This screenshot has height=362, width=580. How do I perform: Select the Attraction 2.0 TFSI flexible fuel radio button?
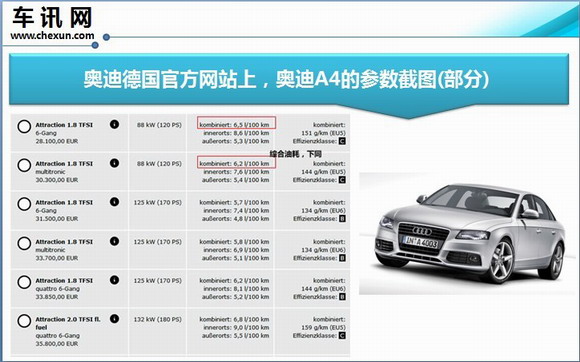point(24,321)
